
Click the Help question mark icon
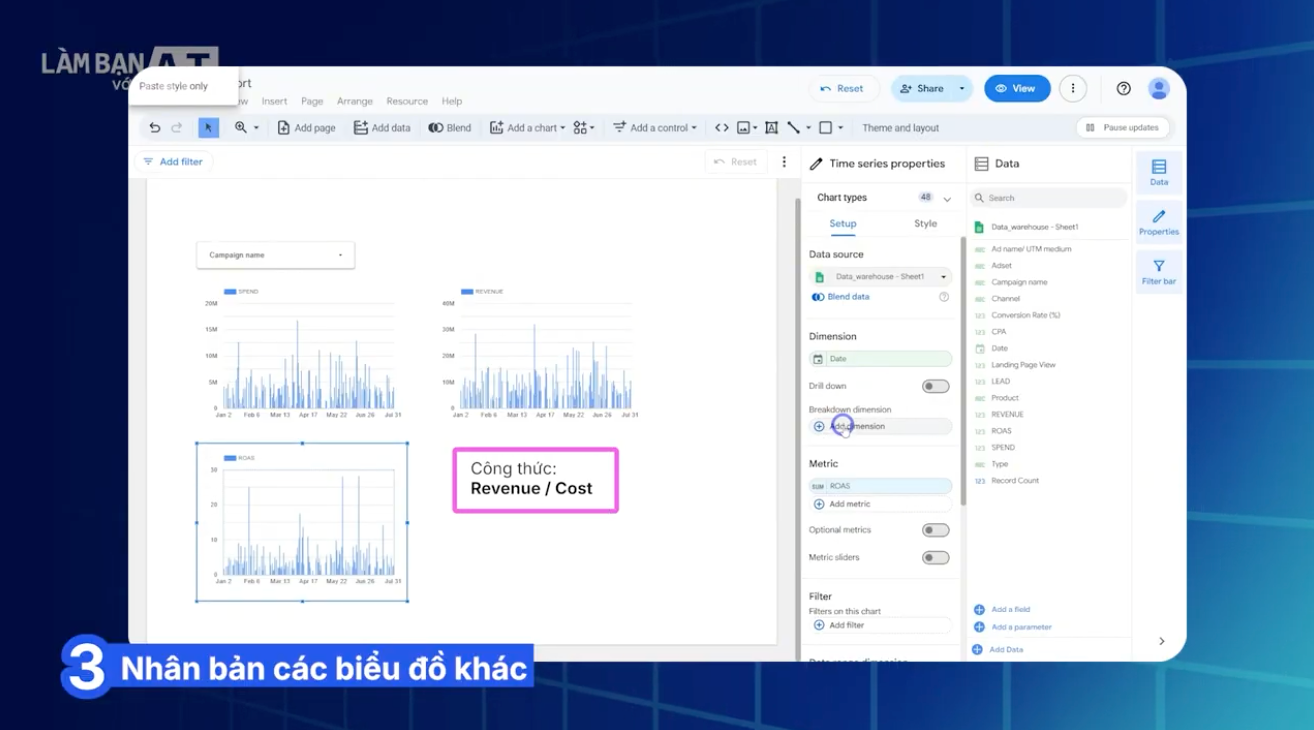(x=1123, y=88)
